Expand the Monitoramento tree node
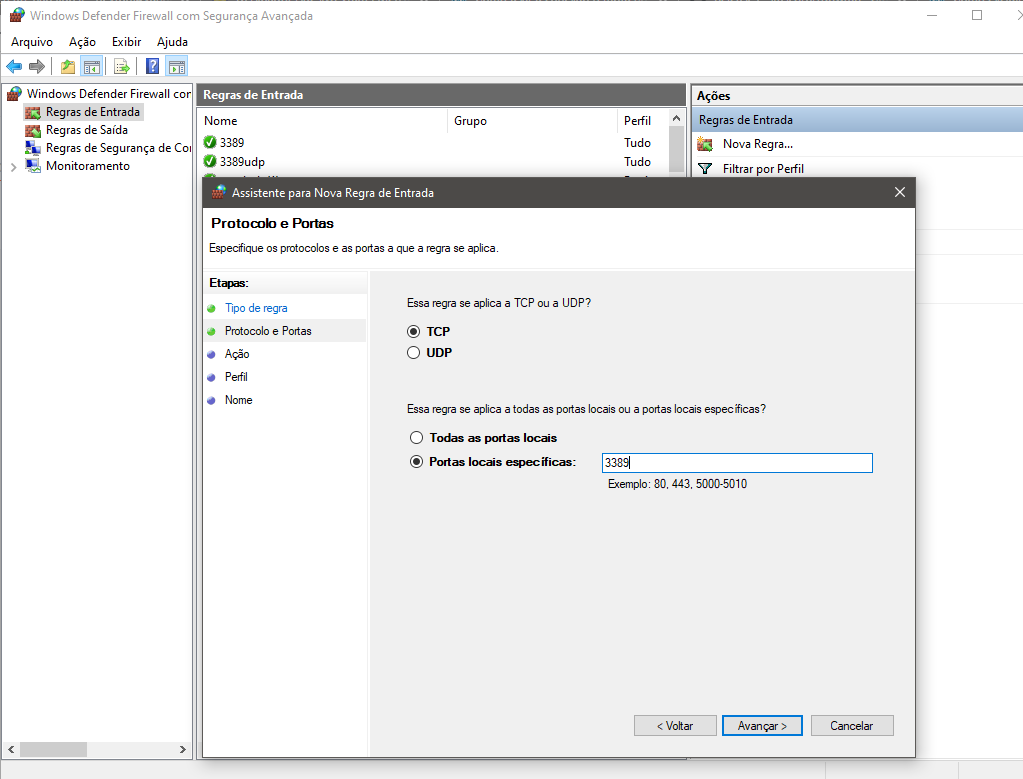Image resolution: width=1023 pixels, height=779 pixels. click(14, 166)
